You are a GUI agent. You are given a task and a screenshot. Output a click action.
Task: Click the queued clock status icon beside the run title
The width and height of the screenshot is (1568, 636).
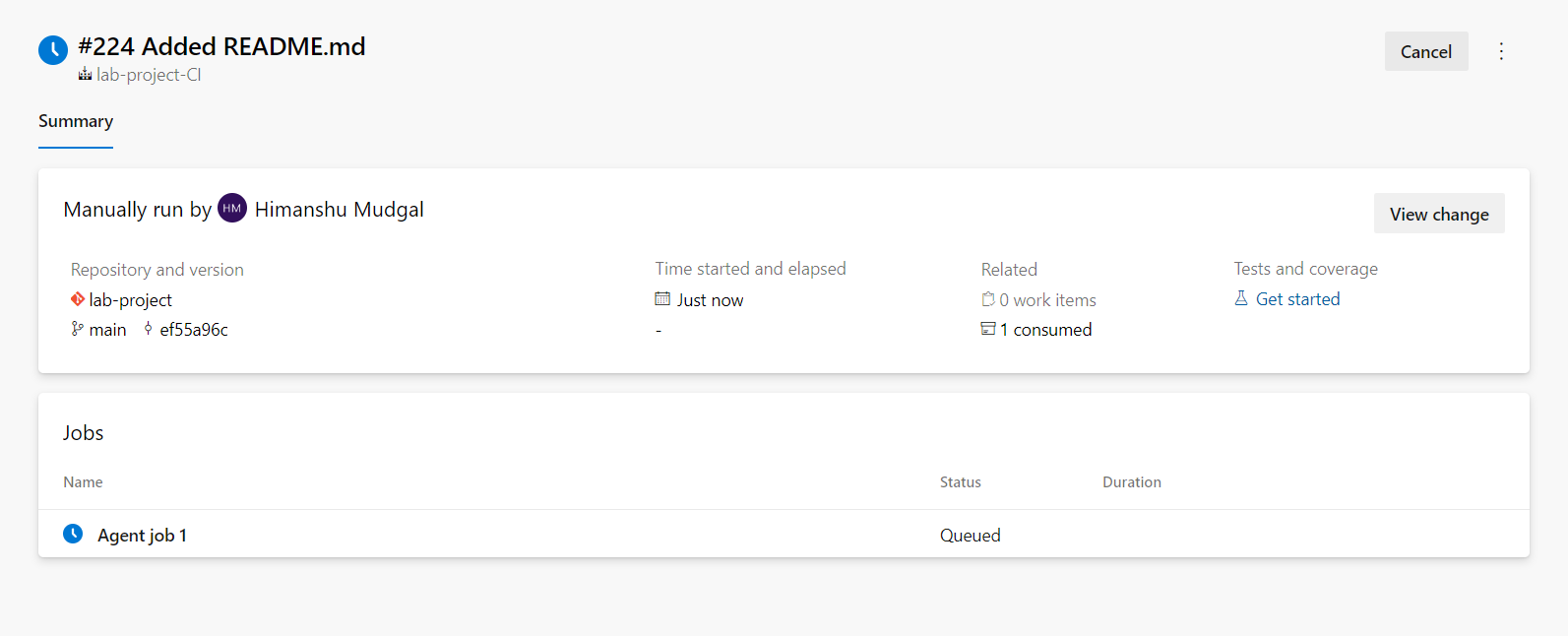[x=53, y=50]
